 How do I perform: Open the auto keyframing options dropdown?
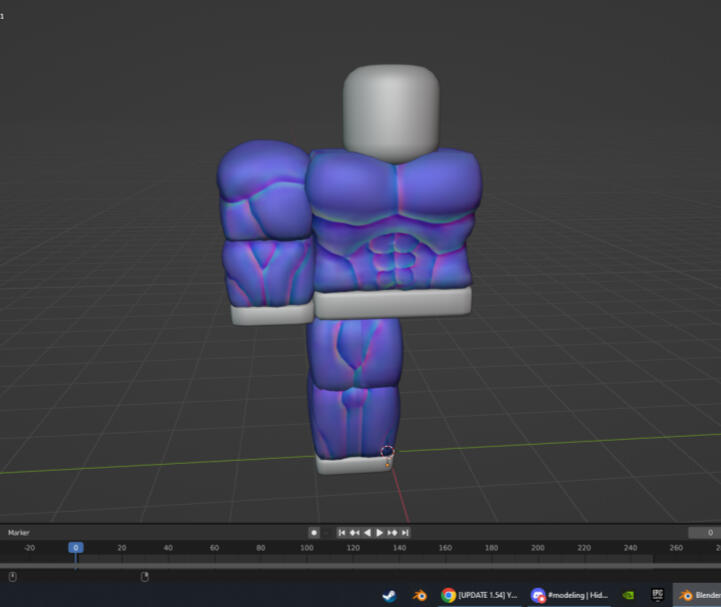(x=325, y=533)
